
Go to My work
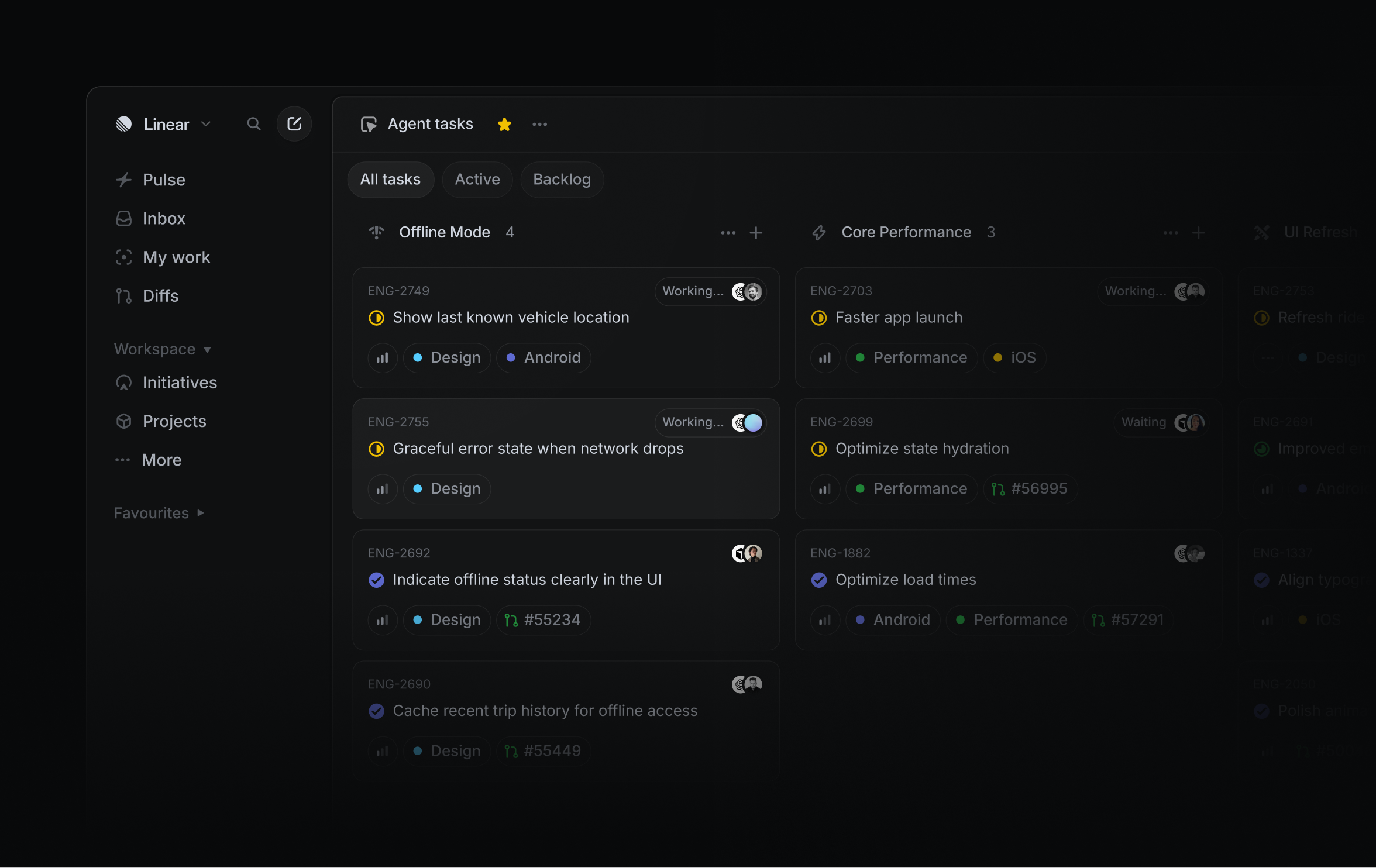tap(163, 257)
